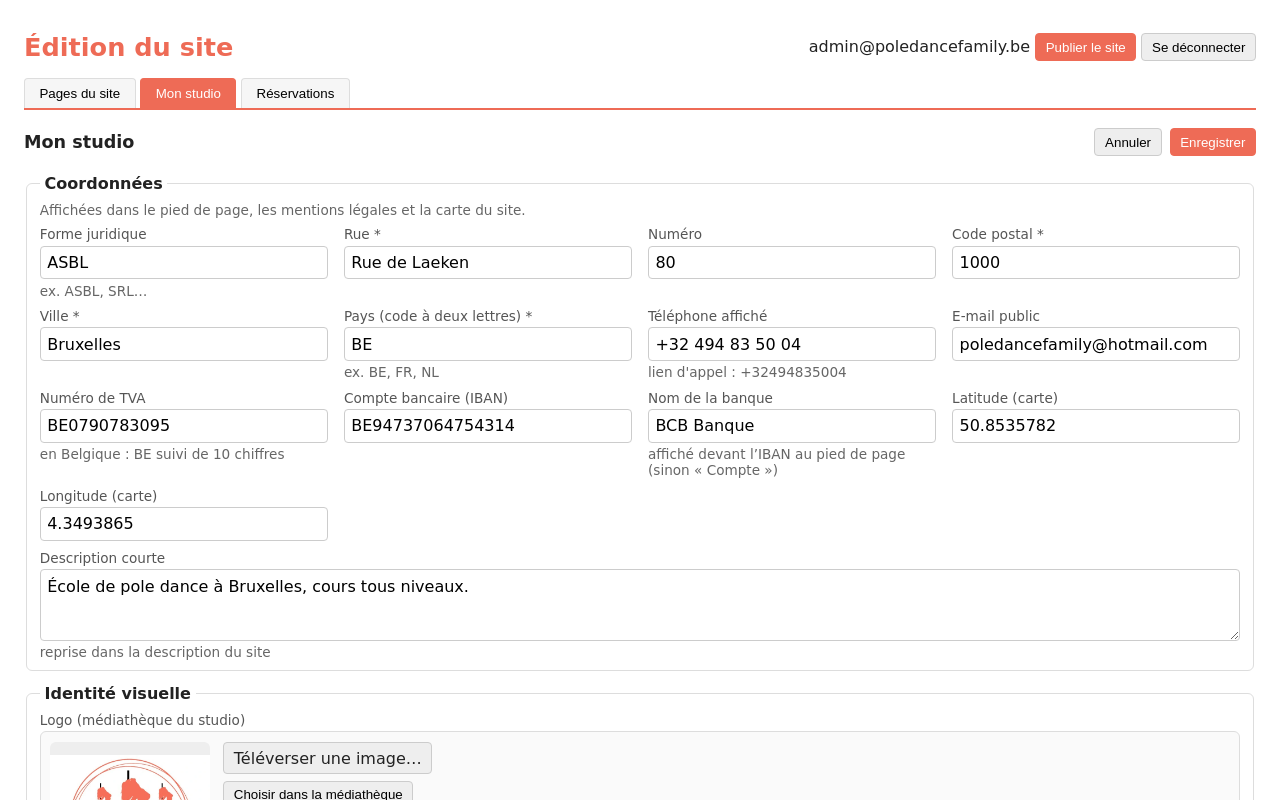Click the Édition du site heading

click(128, 47)
